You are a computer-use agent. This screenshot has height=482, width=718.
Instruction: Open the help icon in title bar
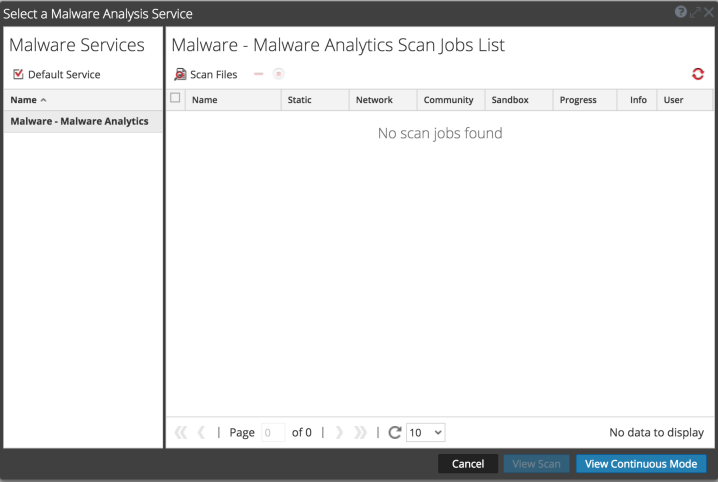[680, 13]
